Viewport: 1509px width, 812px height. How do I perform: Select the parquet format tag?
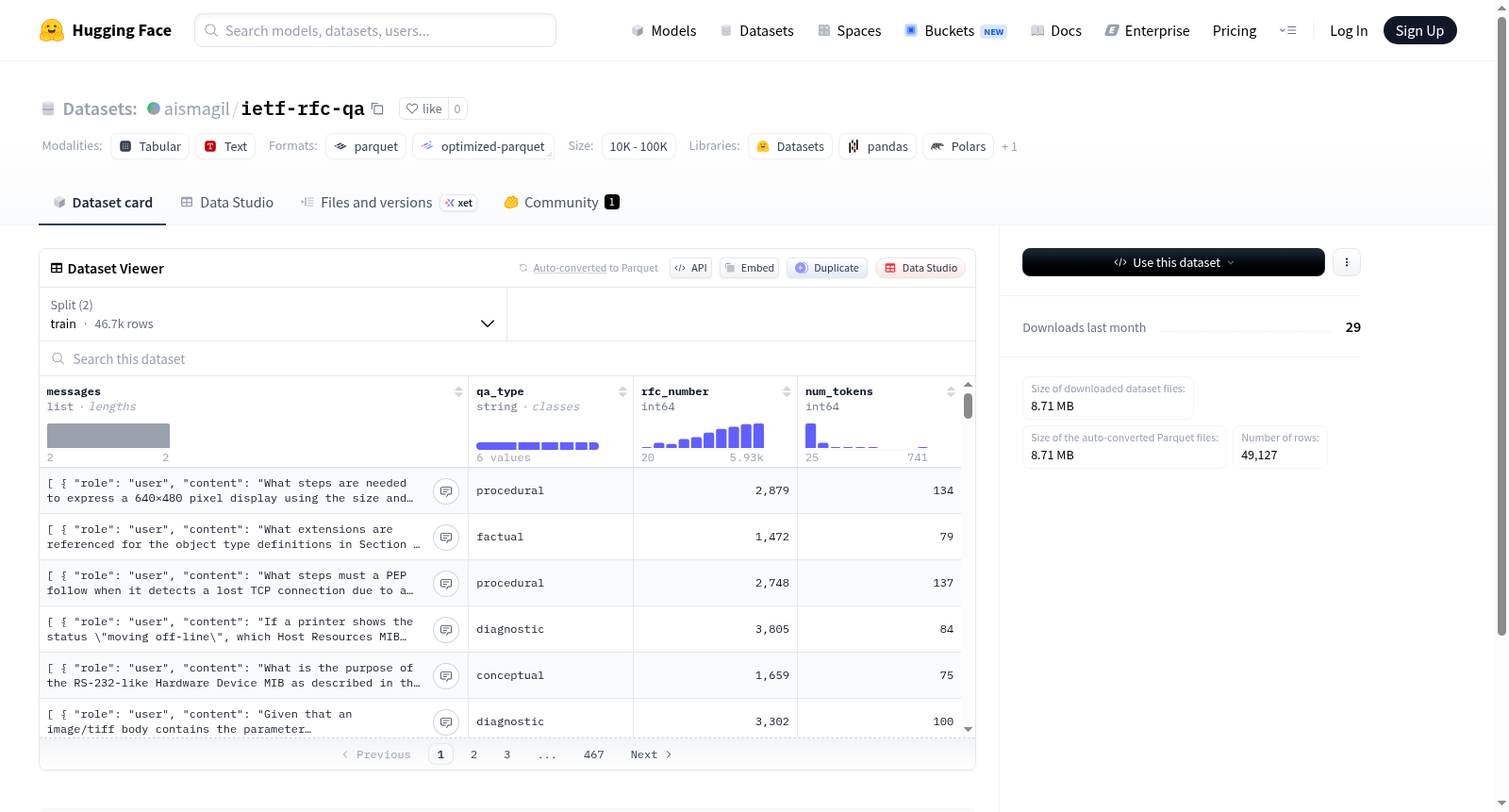tap(366, 146)
